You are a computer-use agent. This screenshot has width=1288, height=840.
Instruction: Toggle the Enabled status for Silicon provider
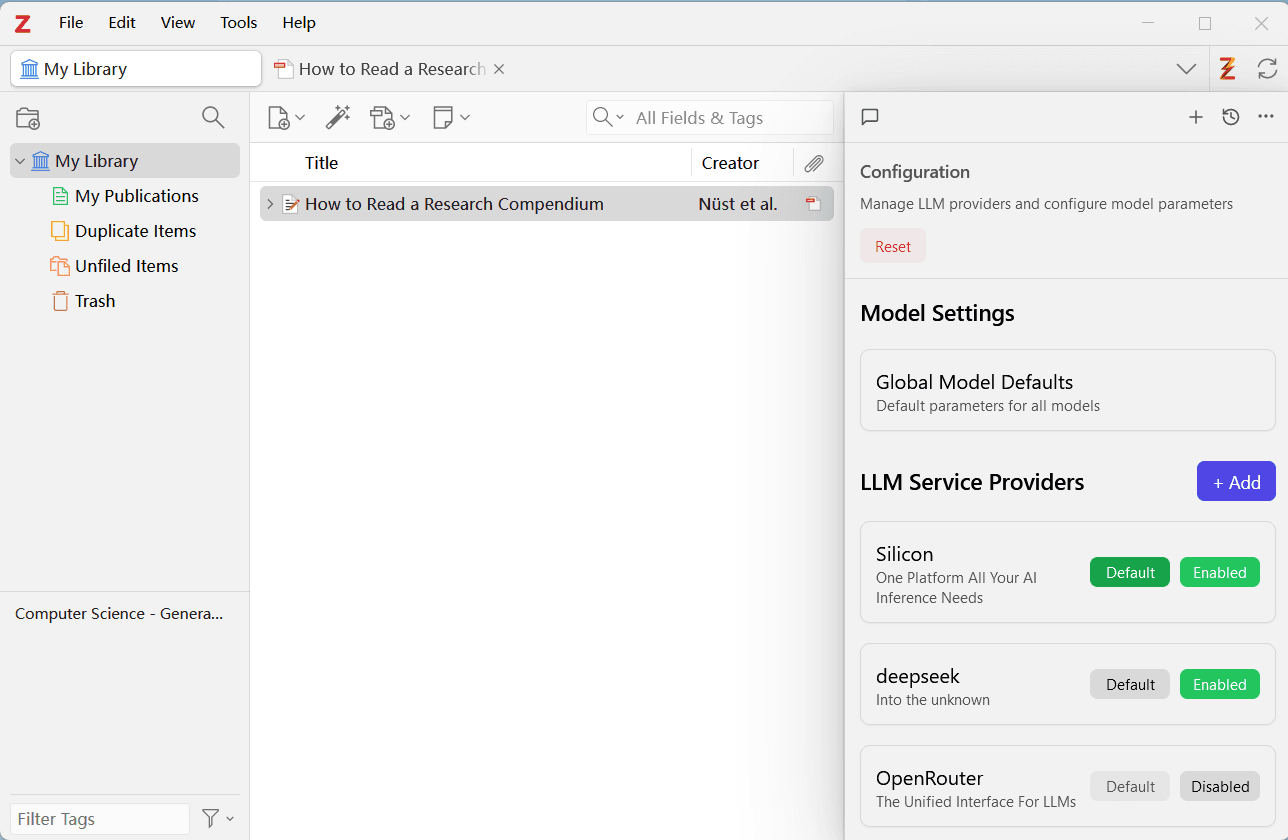pos(1219,572)
